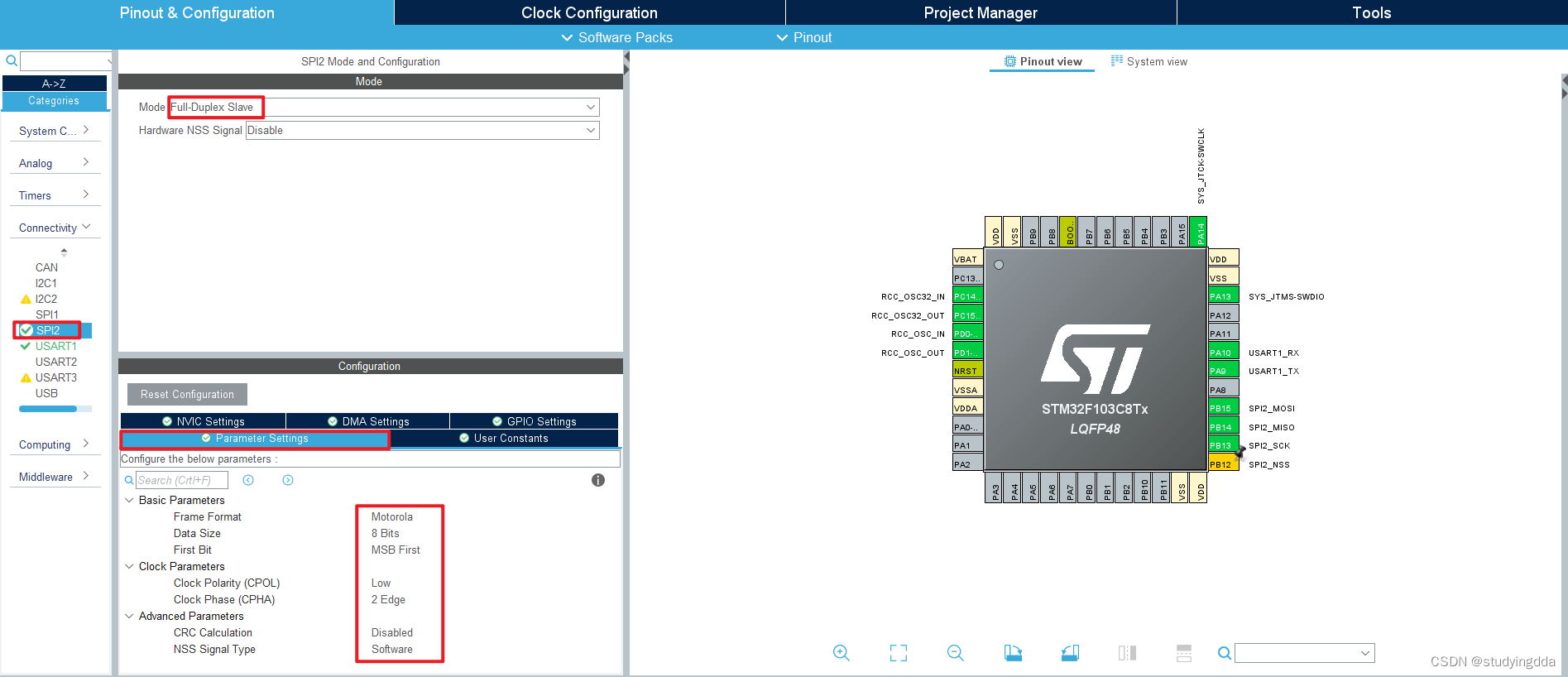Click the Reset Configuration button
Image resolution: width=1568 pixels, height=677 pixels.
point(187,394)
